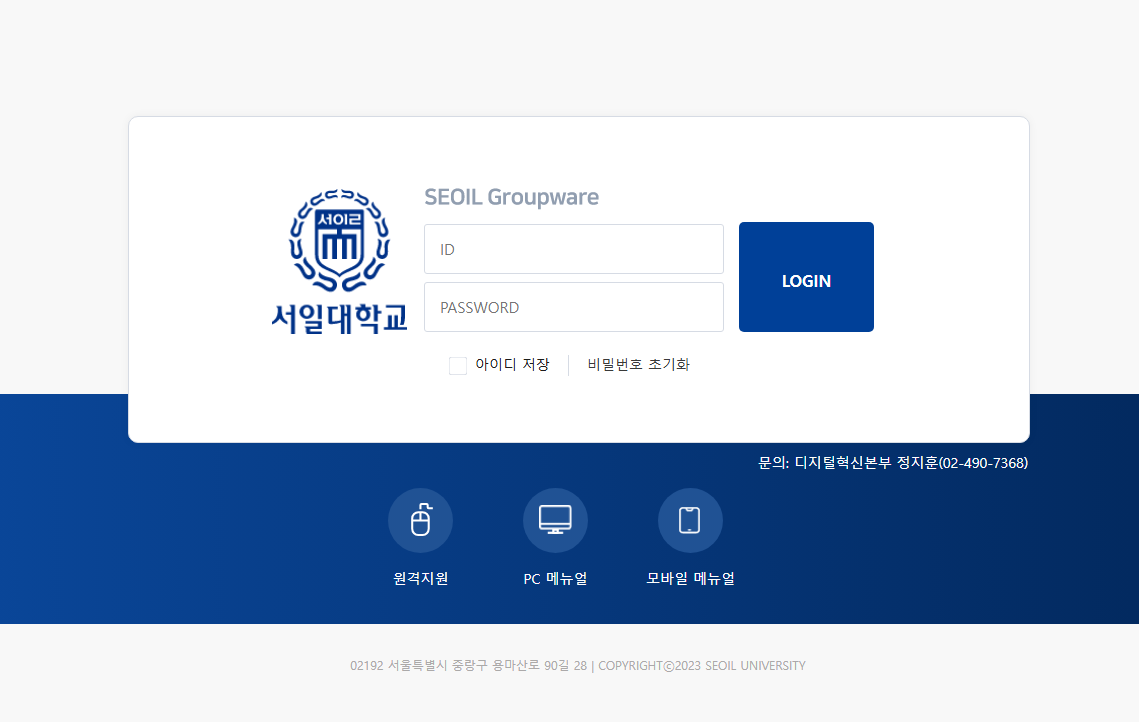The image size is (1139, 722).
Task: Click the 원격지원 label text
Action: click(420, 577)
